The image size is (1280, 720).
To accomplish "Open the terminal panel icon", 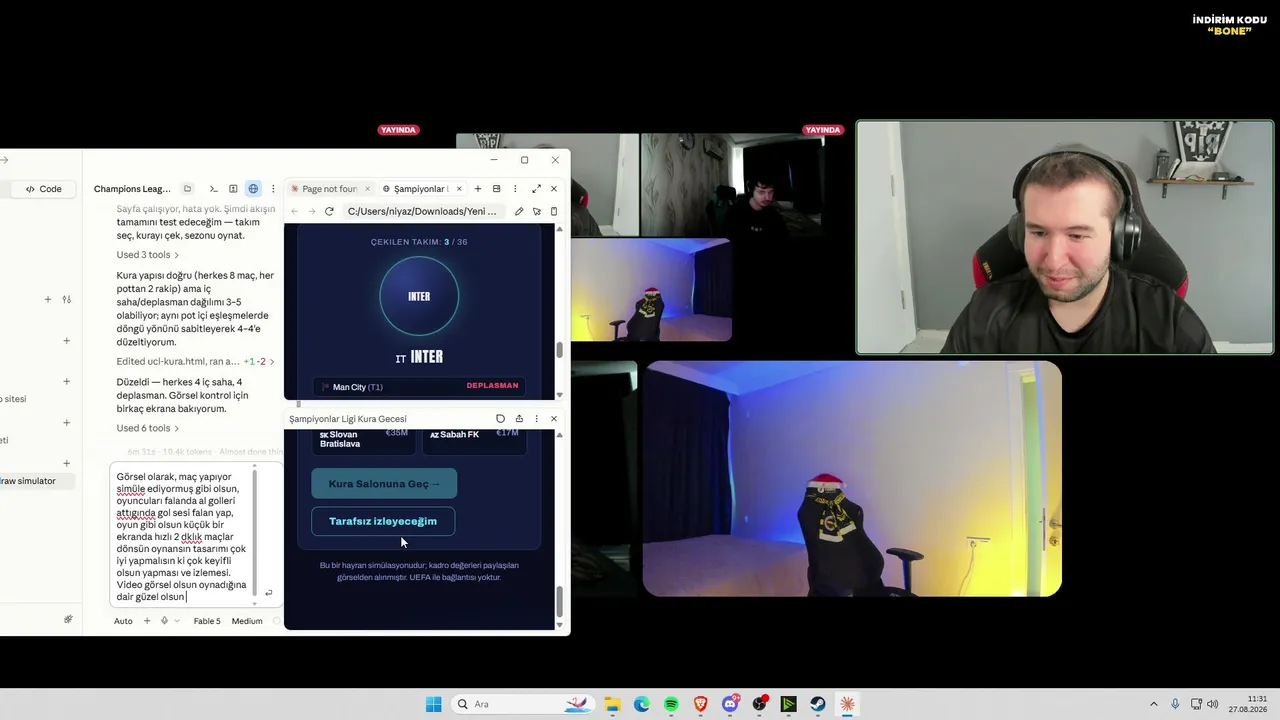I will tap(213, 189).
